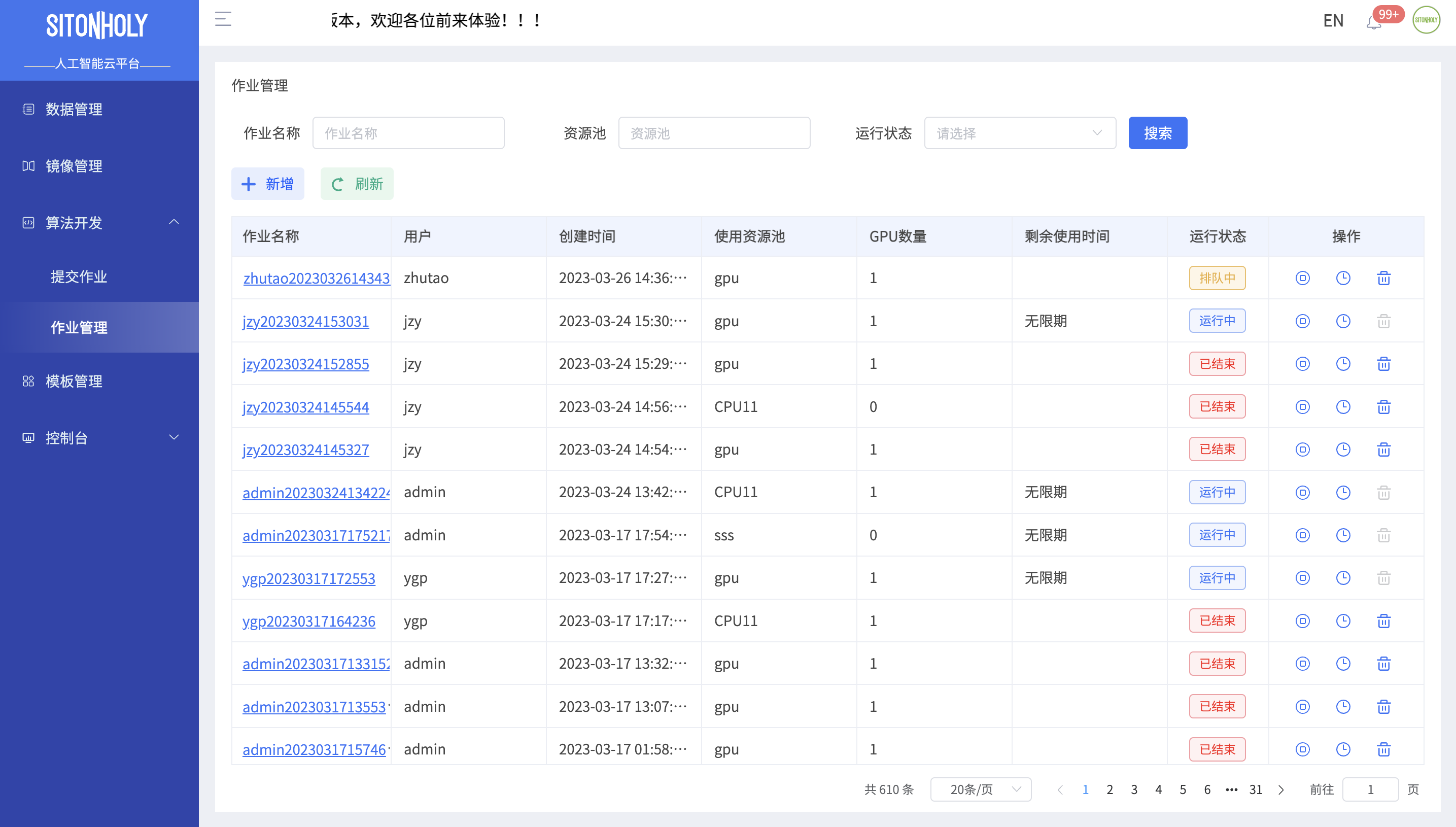Focus the 资源池 search field

click(714, 133)
